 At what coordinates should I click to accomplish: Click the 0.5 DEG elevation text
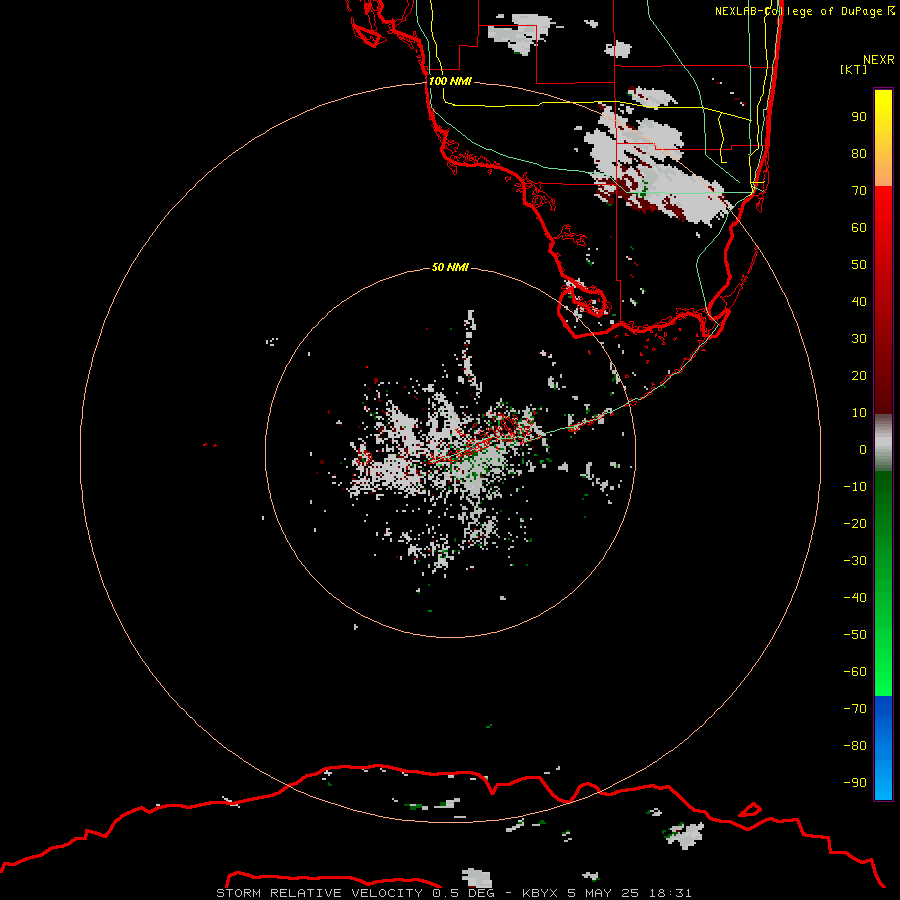(x=463, y=893)
